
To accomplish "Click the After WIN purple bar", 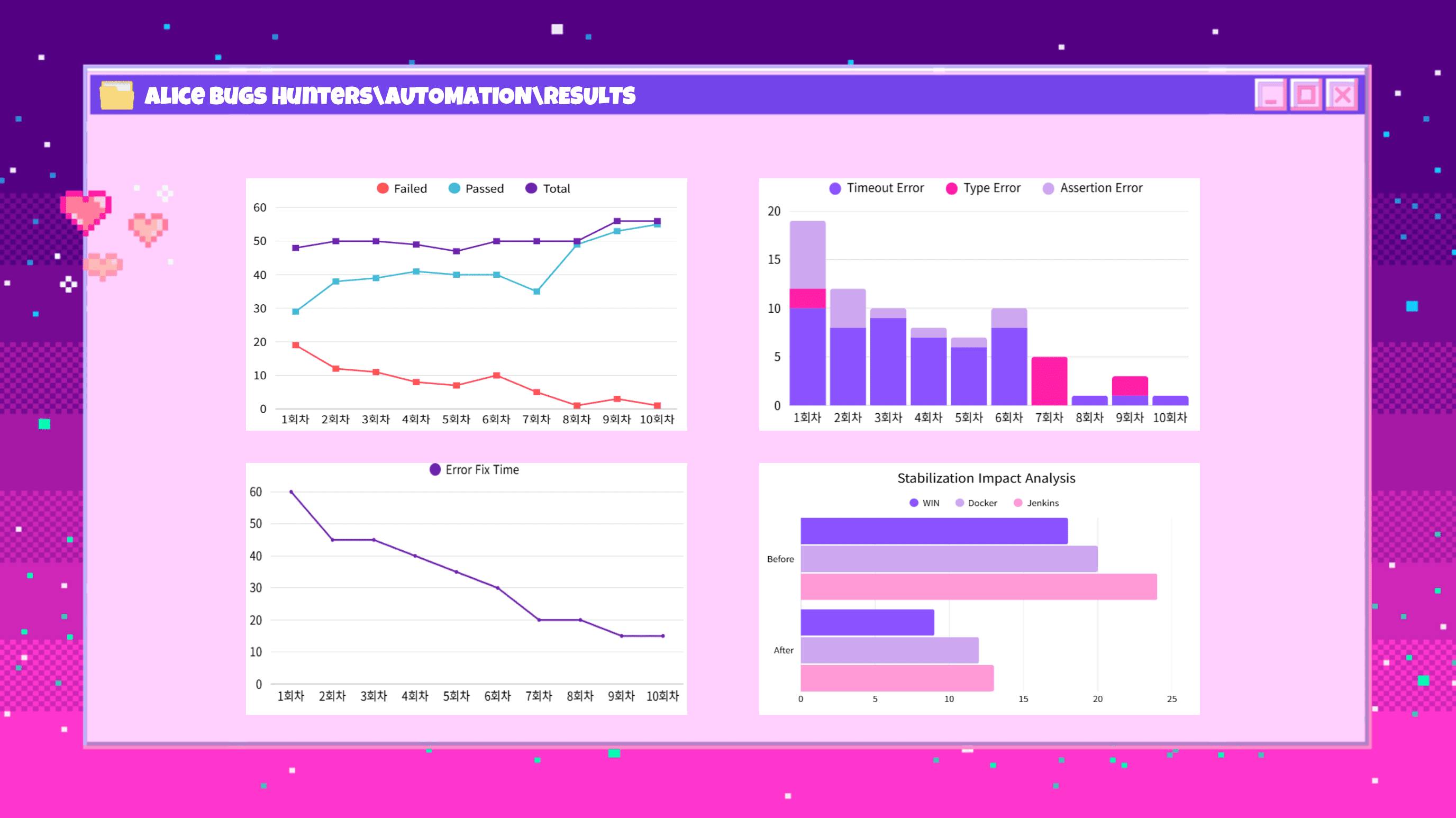I will click(867, 622).
